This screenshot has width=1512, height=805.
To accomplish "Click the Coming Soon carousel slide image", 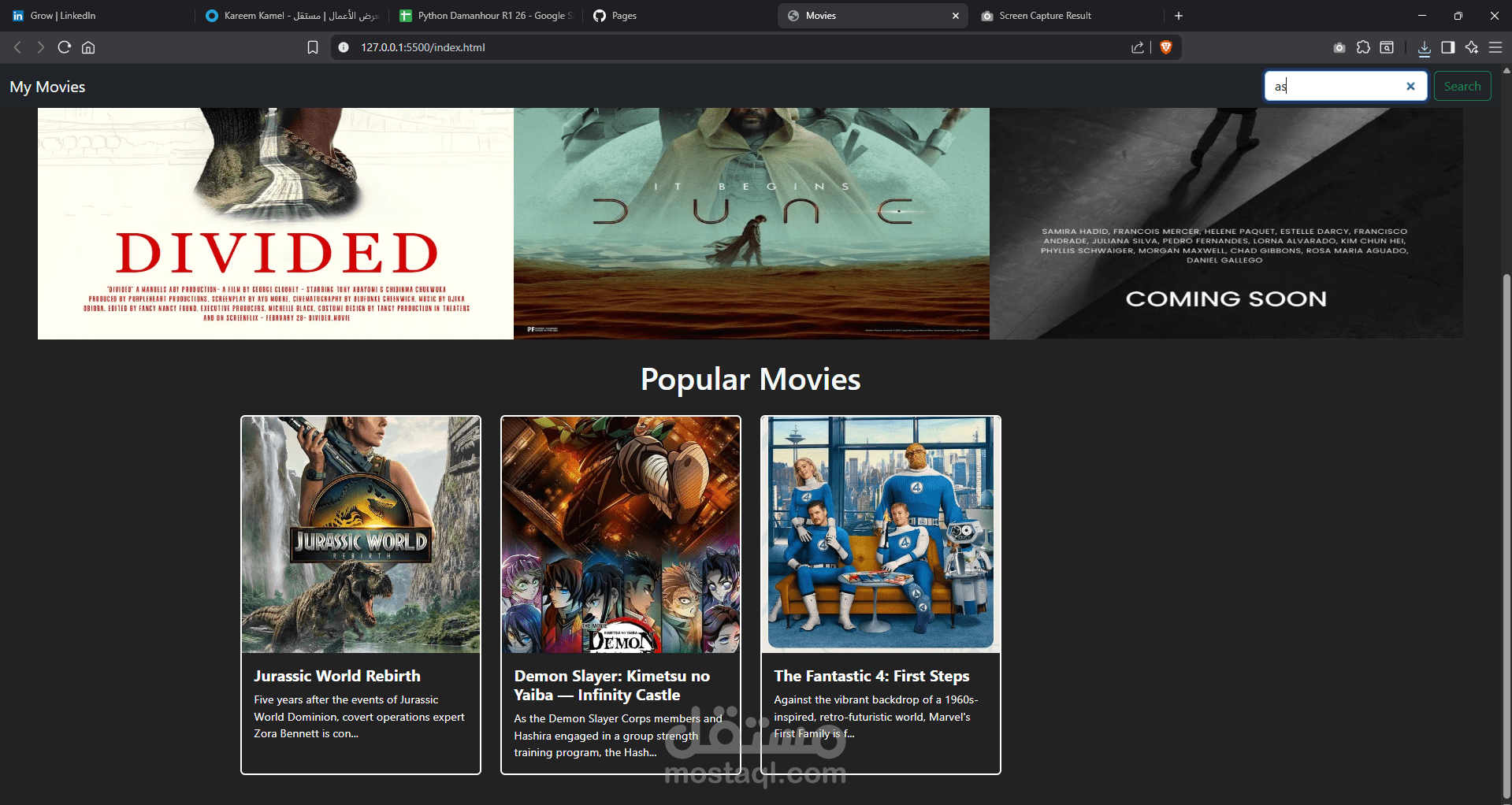I will (x=1226, y=224).
